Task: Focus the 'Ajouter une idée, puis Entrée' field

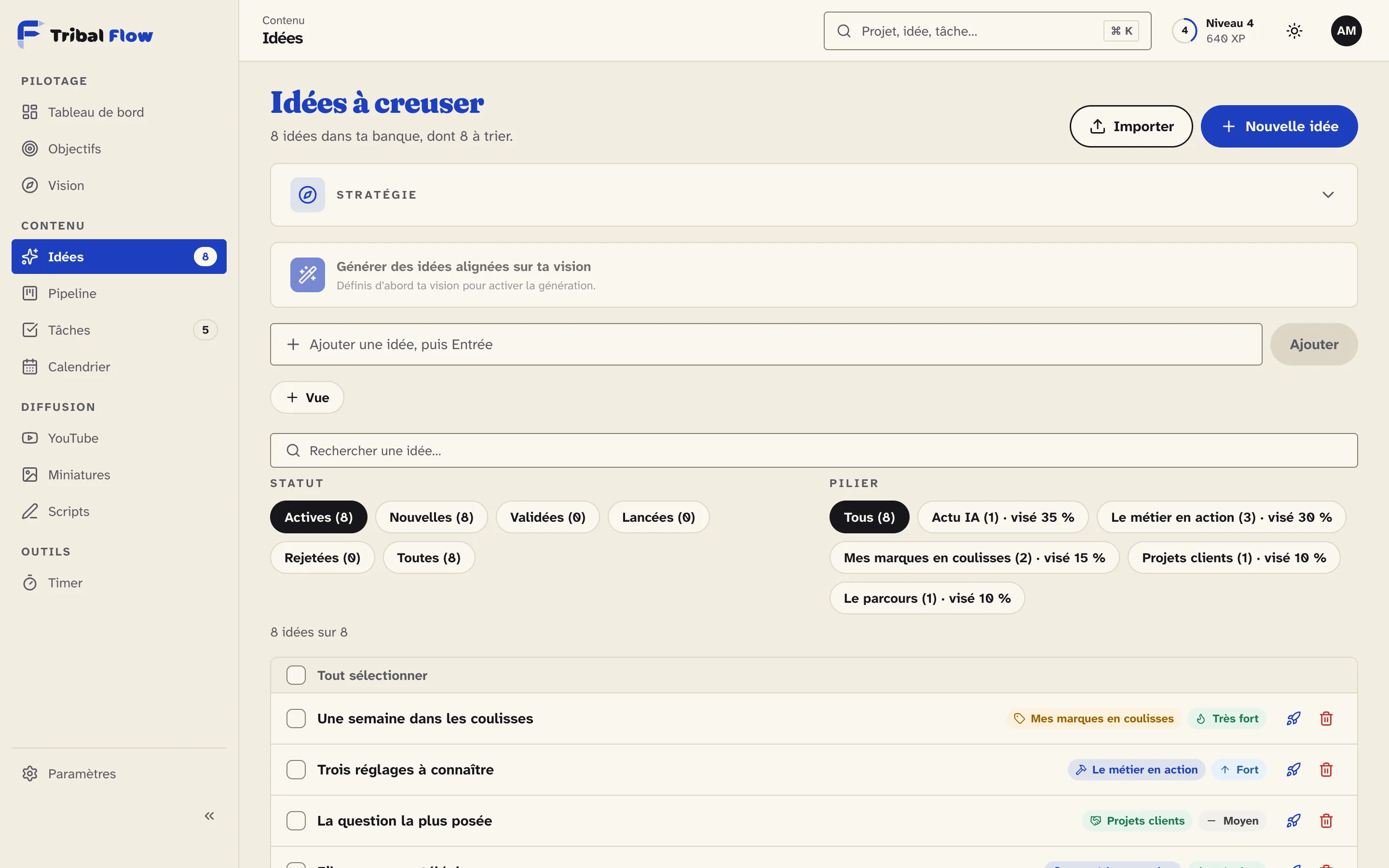Action: [766, 344]
